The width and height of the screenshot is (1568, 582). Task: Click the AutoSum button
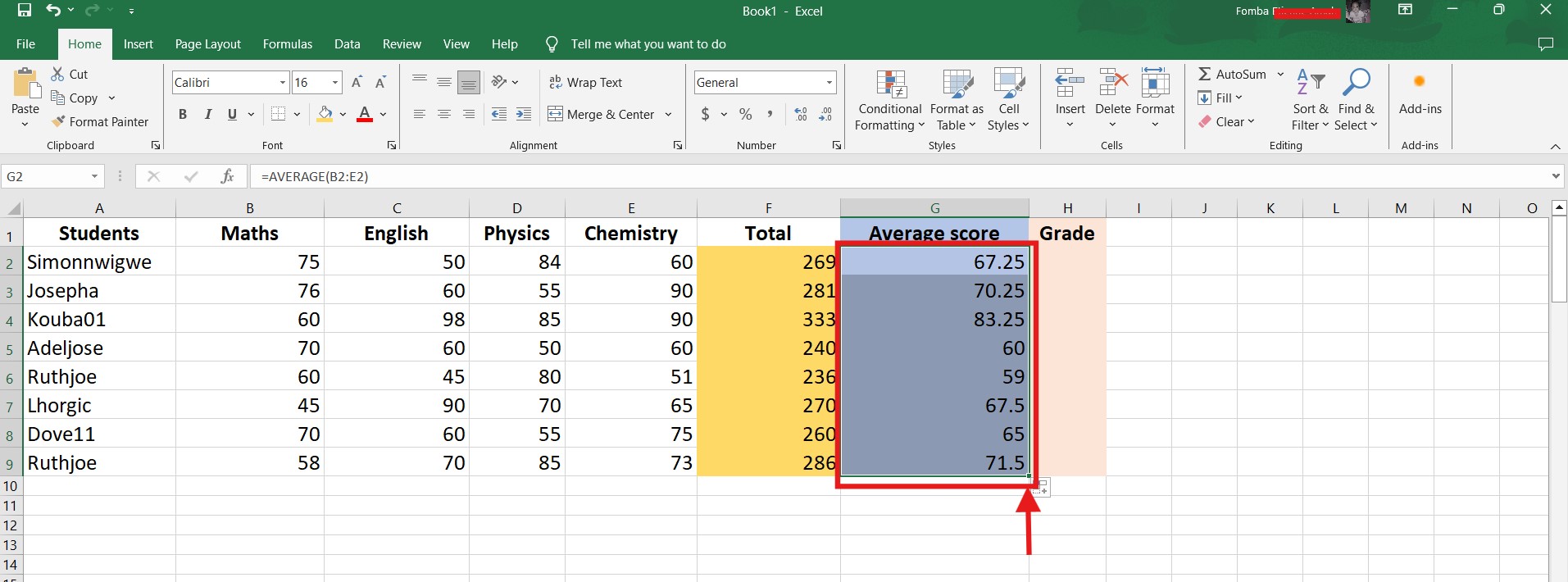(1232, 74)
